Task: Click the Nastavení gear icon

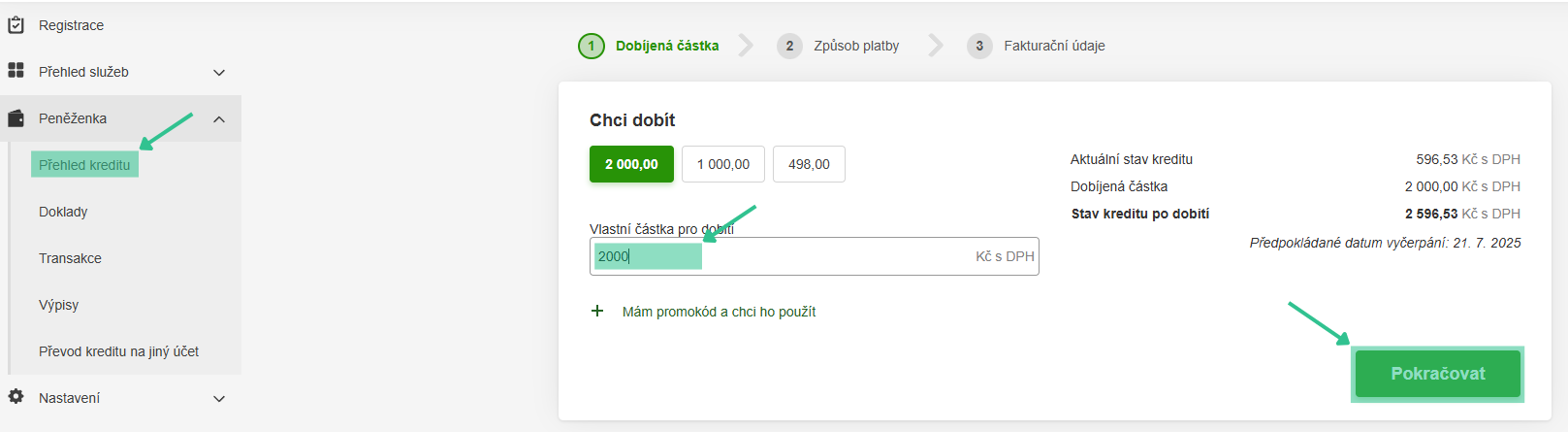Action: click(16, 397)
